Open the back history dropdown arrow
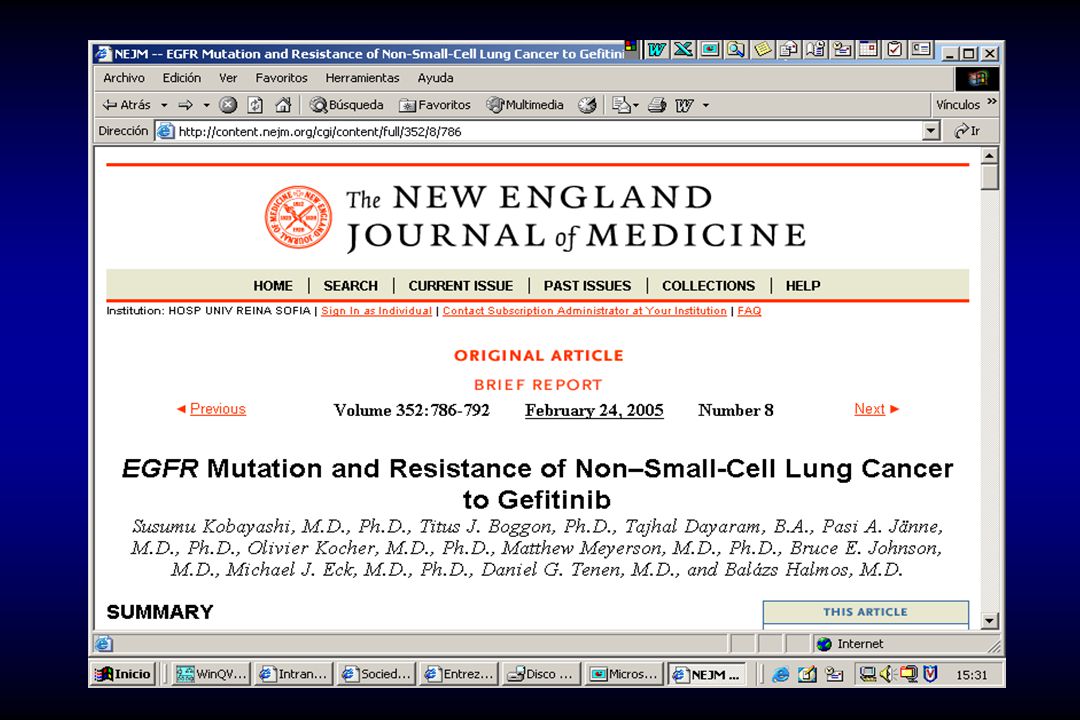 (164, 105)
